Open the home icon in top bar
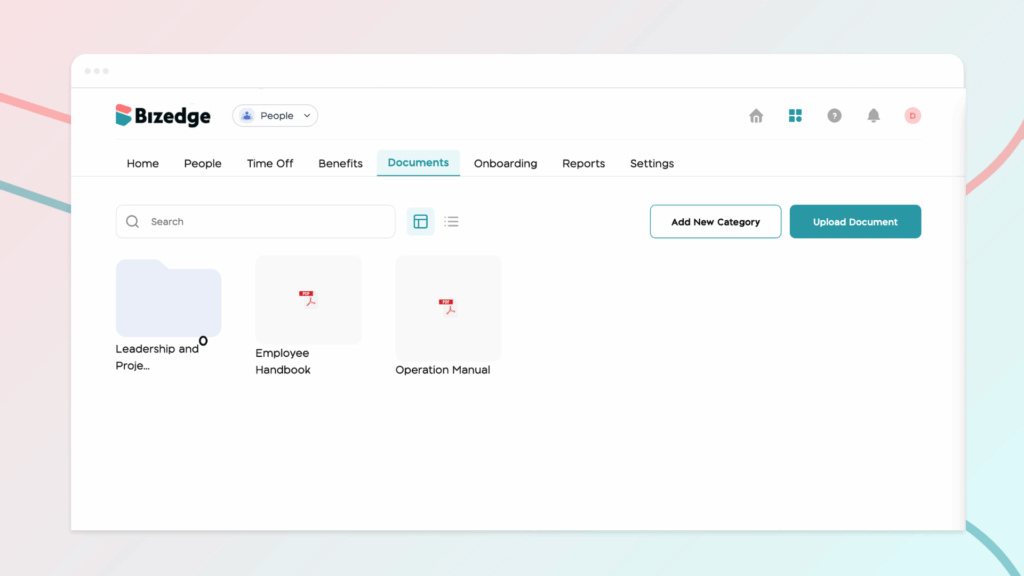 (756, 116)
